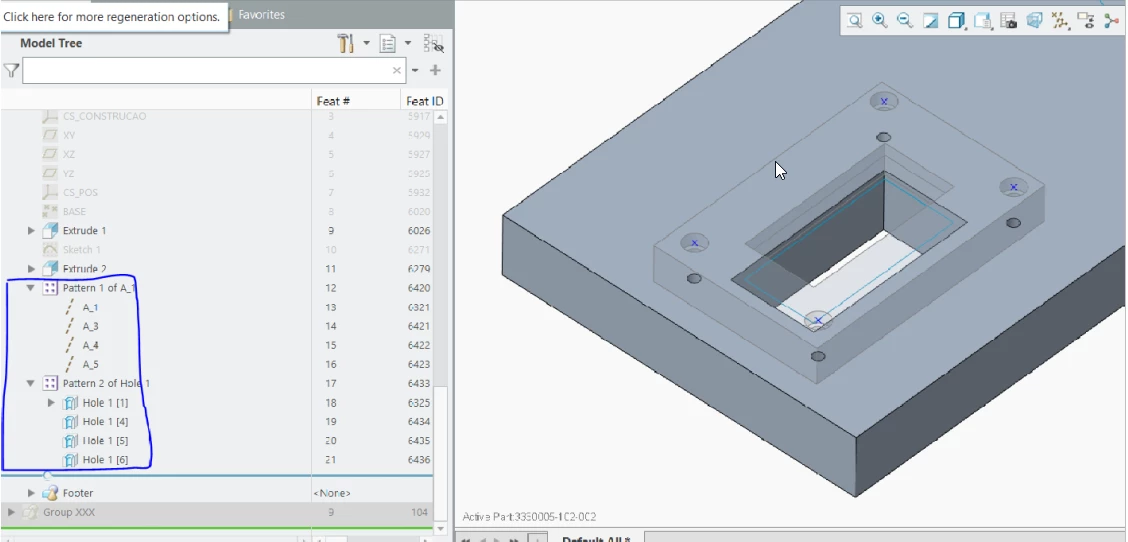Screen dimensions: 1128x542
Task: Expand the Hole 1 [1] feature
Action: click(x=51, y=402)
